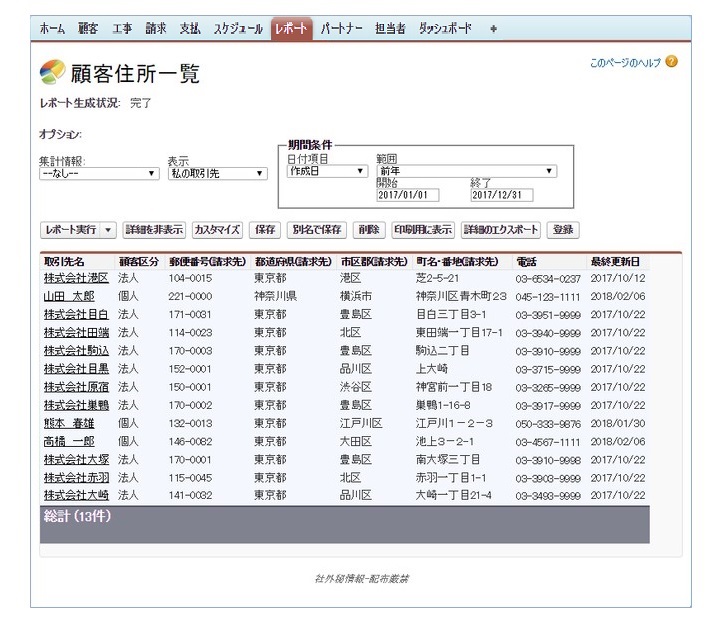720x630 pixels.
Task: Click the 終了 date field 2017/12/31
Action: (x=501, y=195)
